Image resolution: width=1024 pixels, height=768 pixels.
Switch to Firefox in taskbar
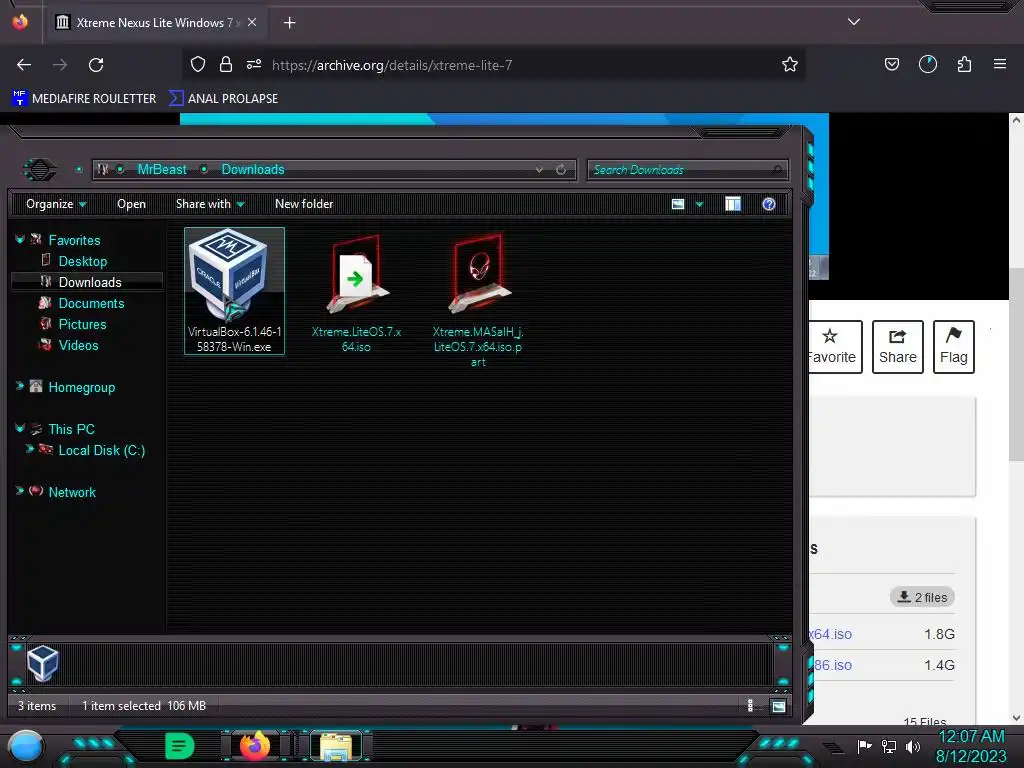click(255, 746)
